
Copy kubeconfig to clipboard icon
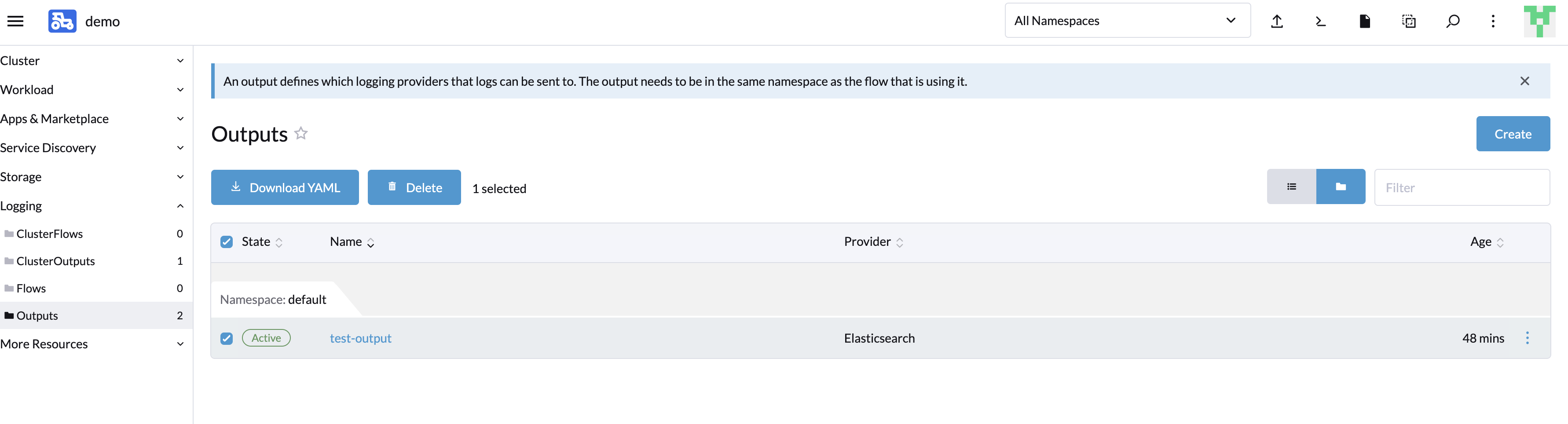[1409, 21]
